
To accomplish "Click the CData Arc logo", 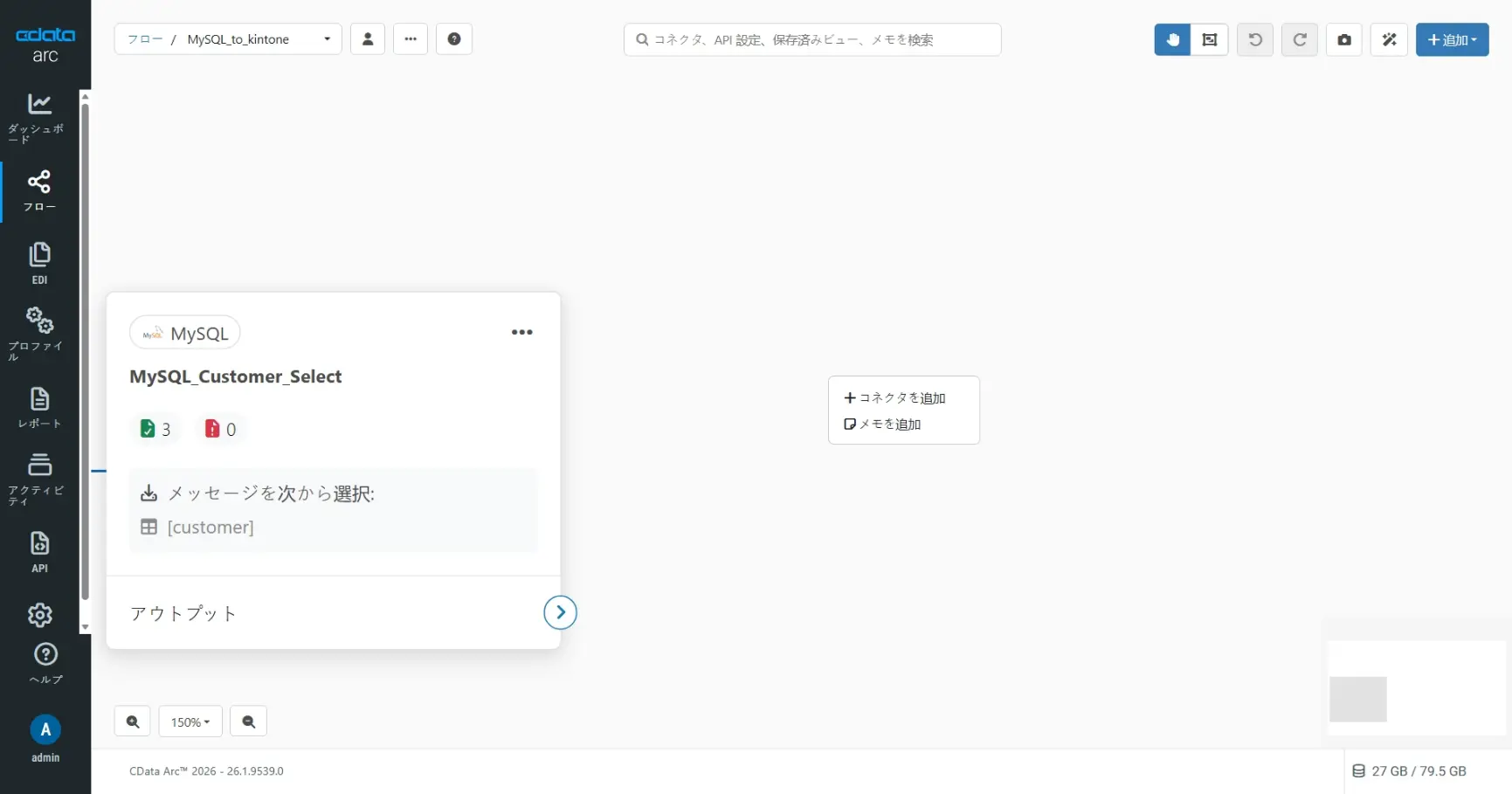I will [45, 45].
